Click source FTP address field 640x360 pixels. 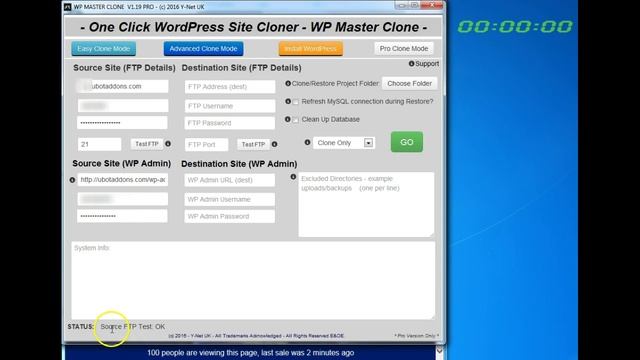(x=123, y=86)
